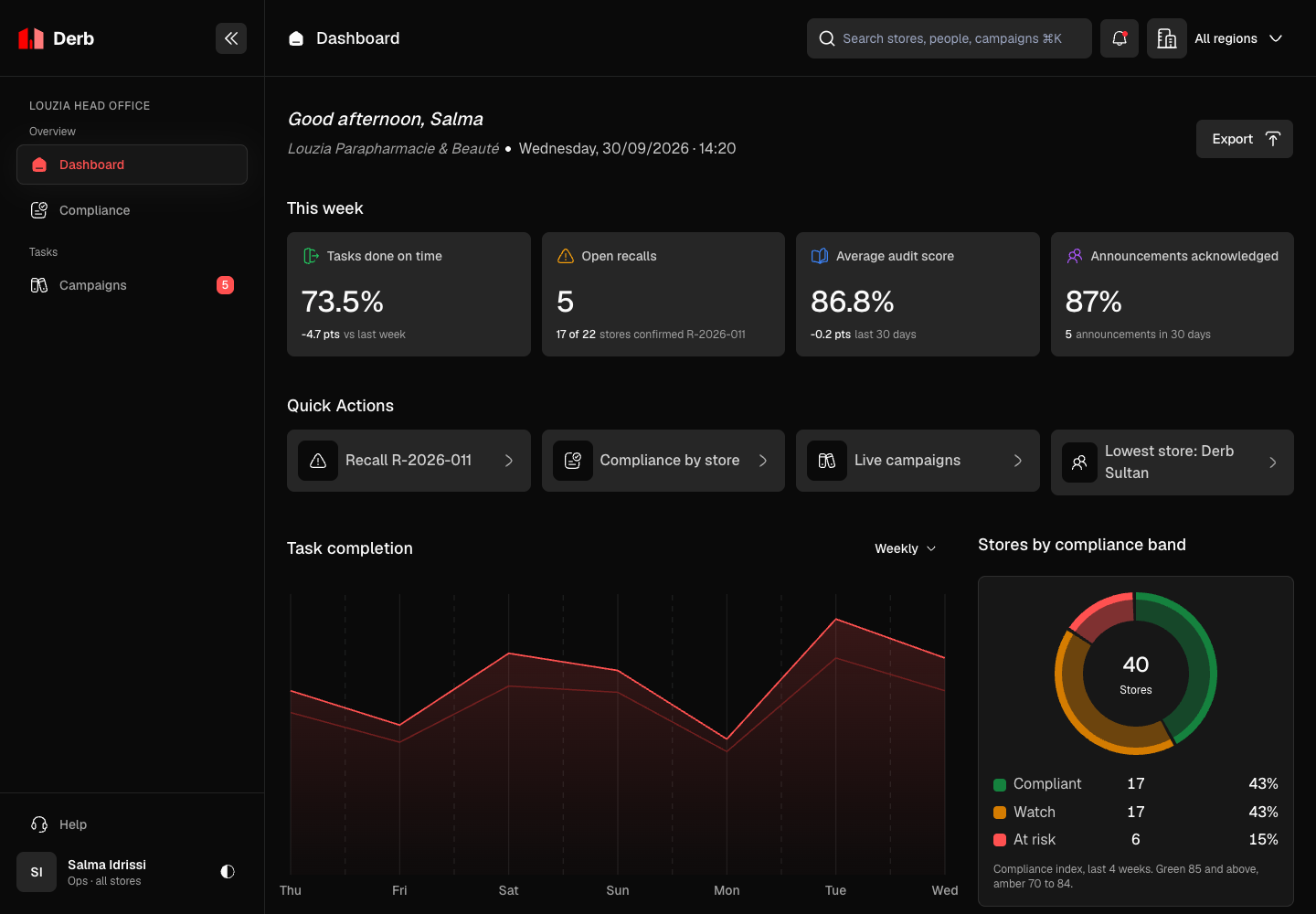Viewport: 1316px width, 914px height.
Task: Click the Average audit score icon
Action: (820, 256)
